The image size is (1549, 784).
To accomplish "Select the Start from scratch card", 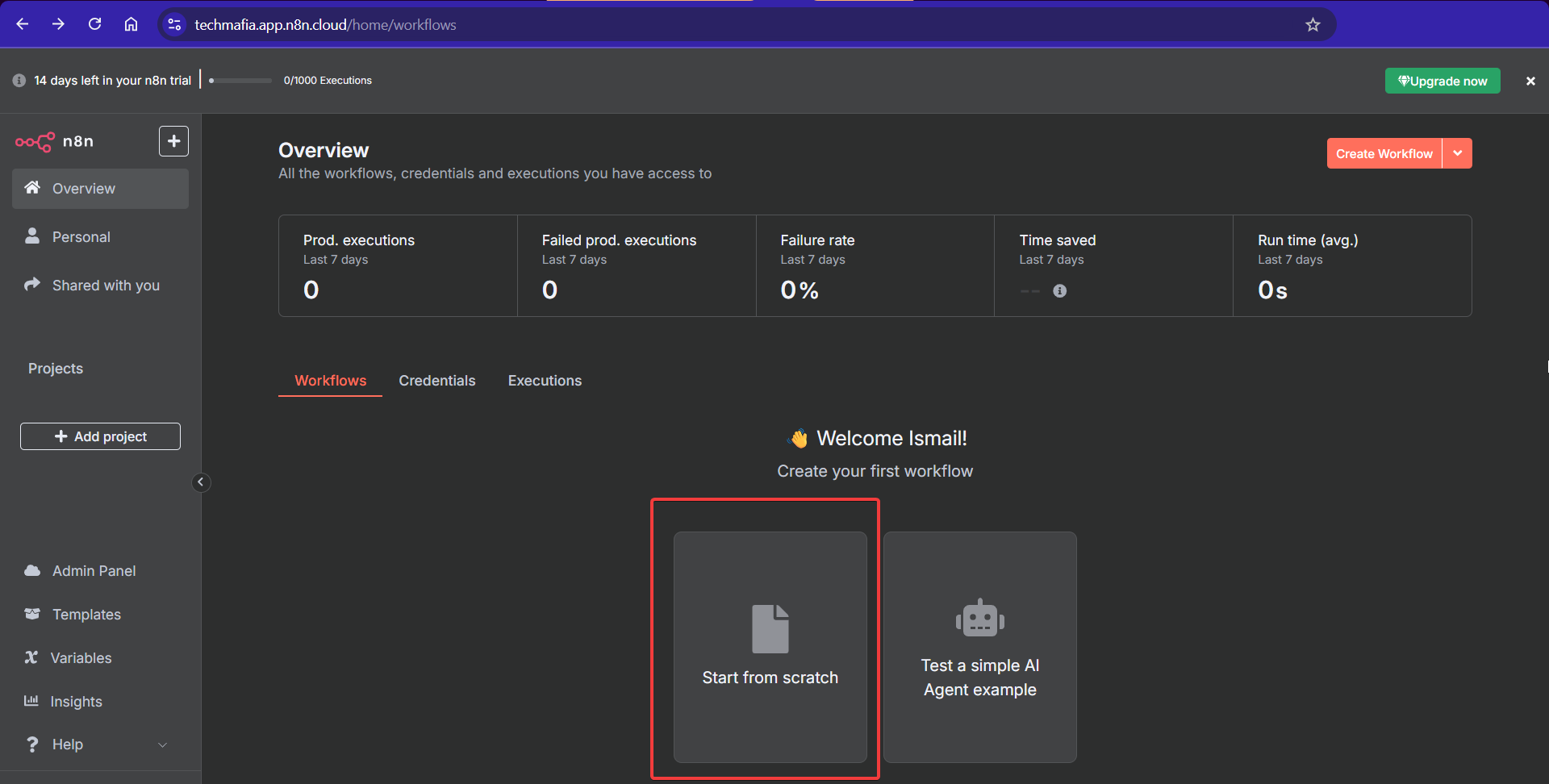I will (769, 645).
